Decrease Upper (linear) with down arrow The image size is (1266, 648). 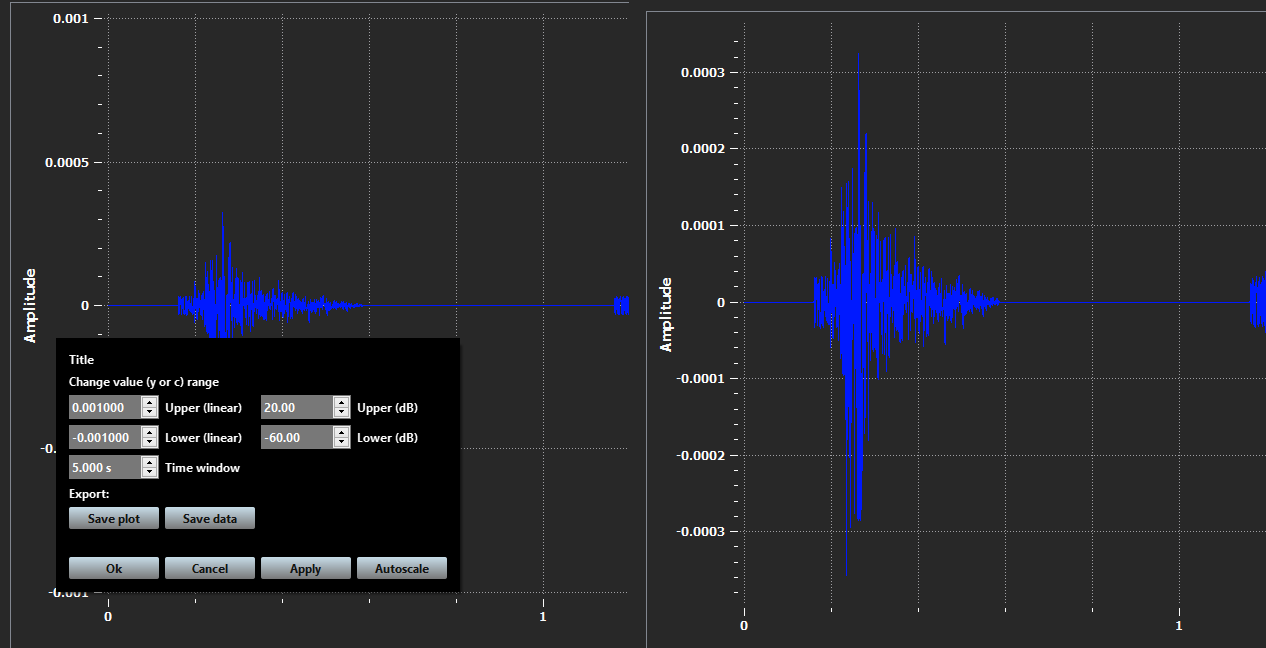(x=150, y=413)
